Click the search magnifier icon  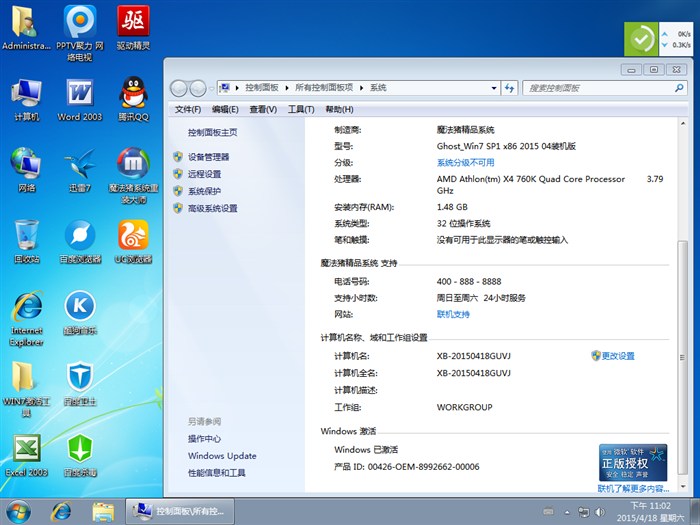[x=679, y=88]
